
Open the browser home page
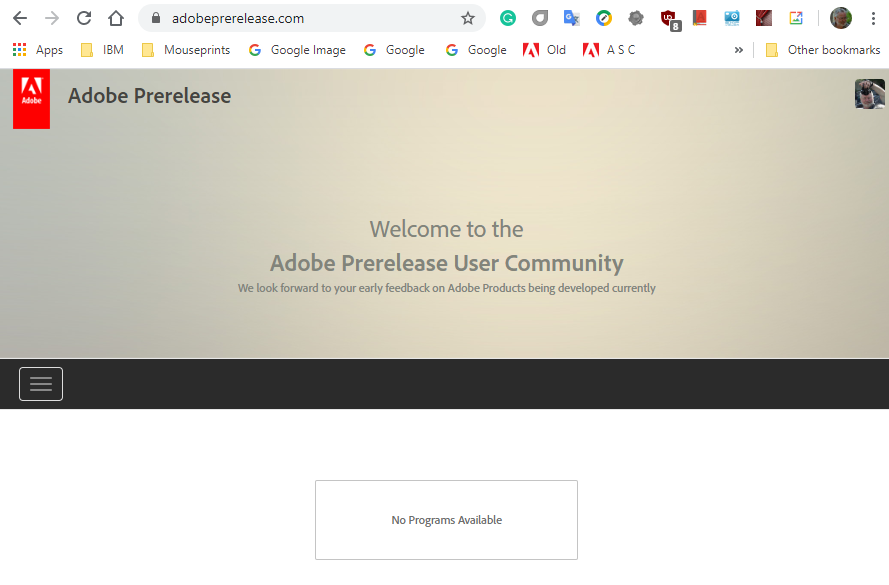pyautogui.click(x=116, y=18)
